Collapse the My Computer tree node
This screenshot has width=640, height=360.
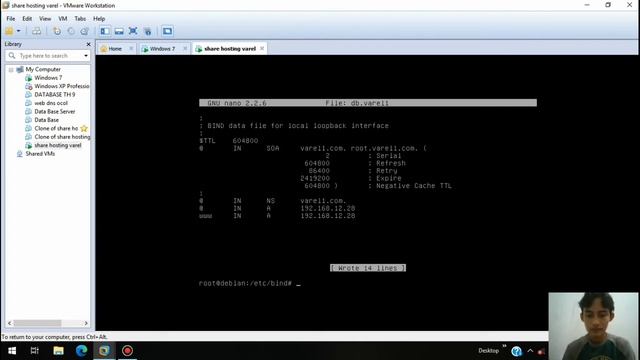tap(11, 70)
